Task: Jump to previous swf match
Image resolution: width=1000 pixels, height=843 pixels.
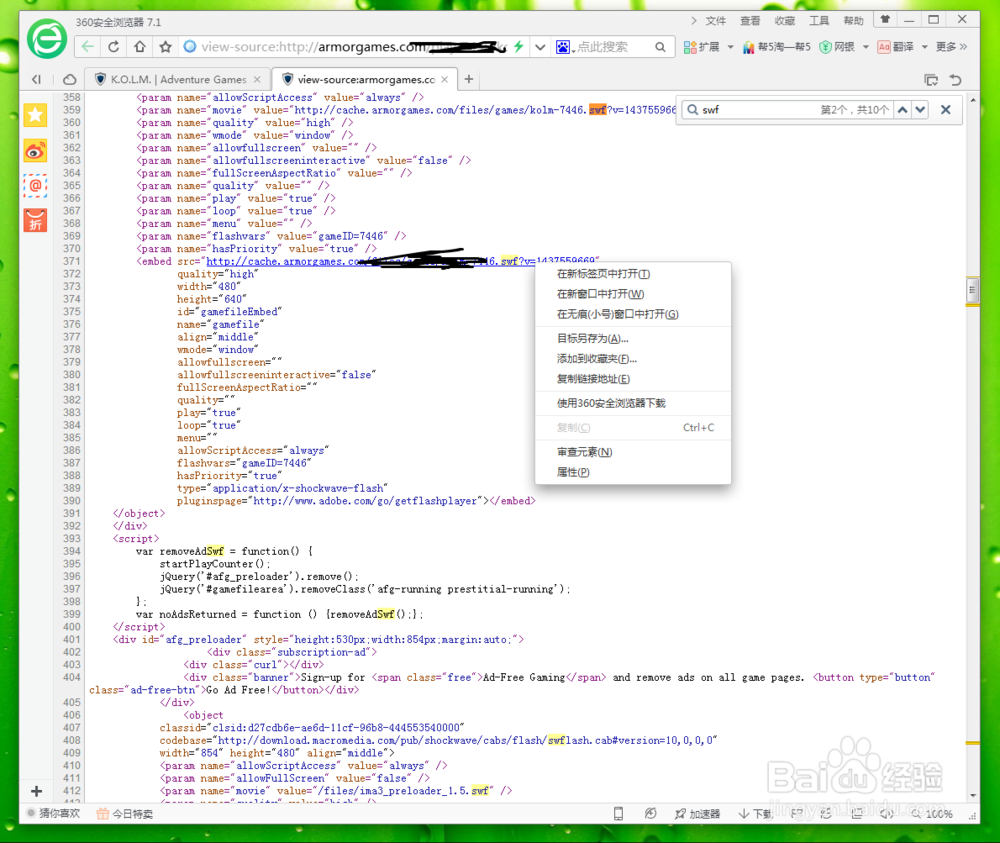Action: [x=902, y=110]
